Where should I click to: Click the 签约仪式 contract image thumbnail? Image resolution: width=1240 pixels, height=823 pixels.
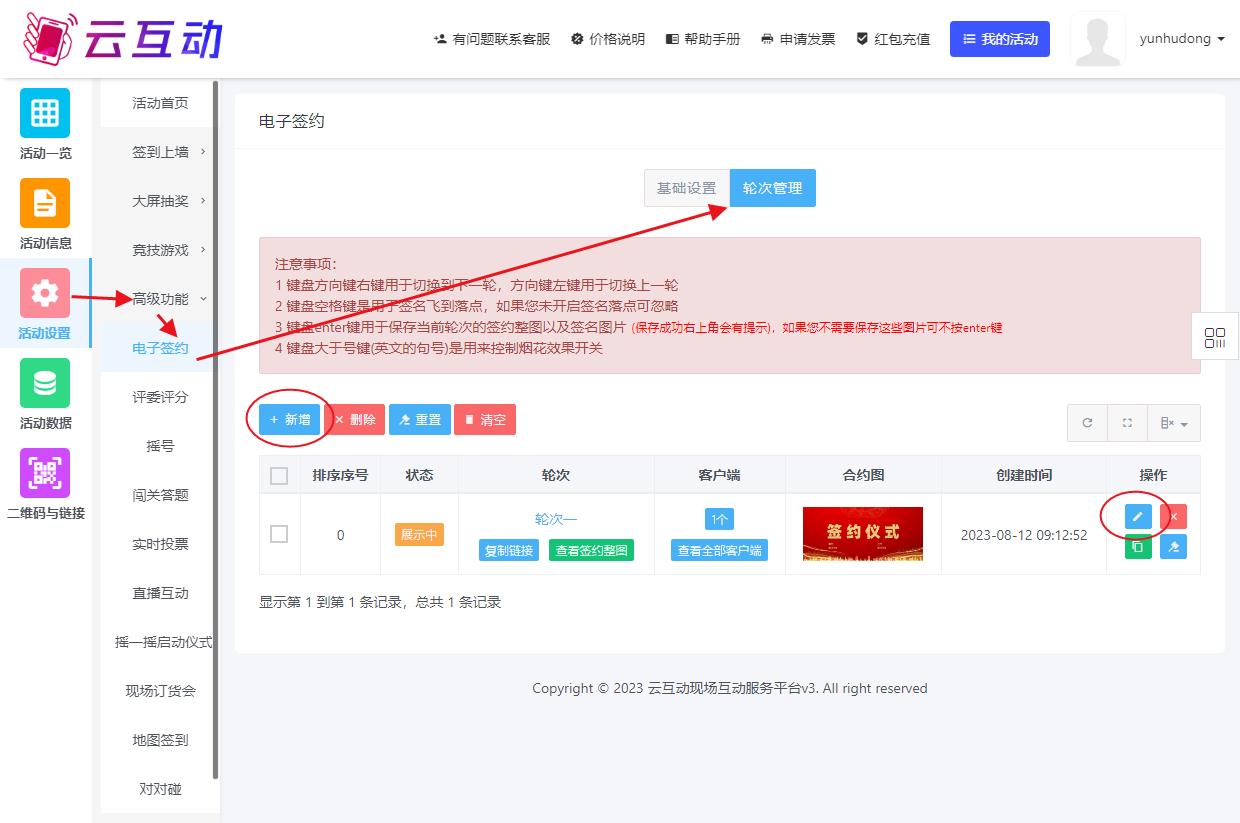coord(862,533)
